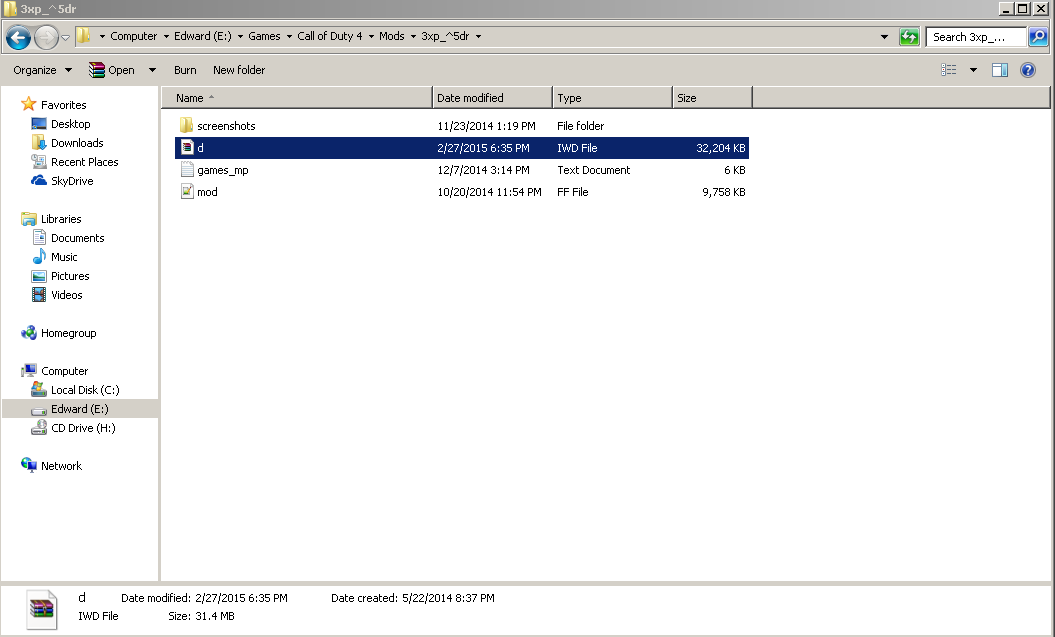Click the Back navigation arrow button
Image resolution: width=1055 pixels, height=637 pixels.
tap(18, 38)
